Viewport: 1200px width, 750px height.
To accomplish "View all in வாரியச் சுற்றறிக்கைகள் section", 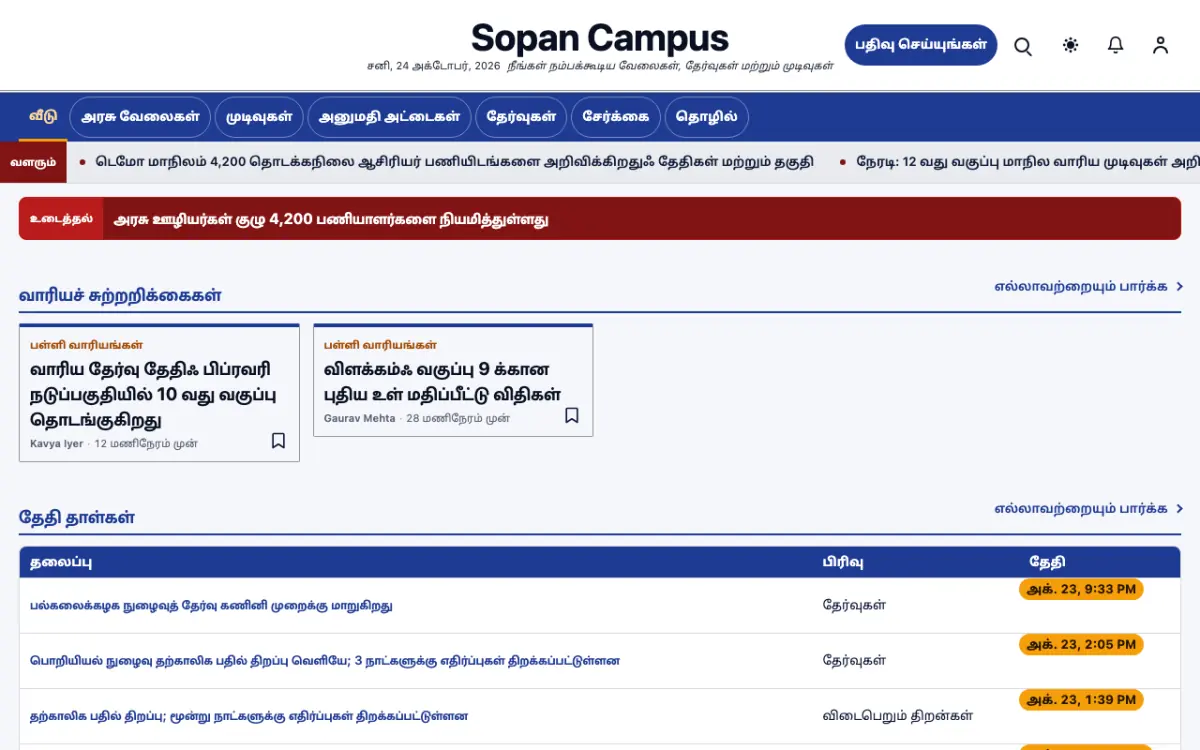I will point(1088,286).
